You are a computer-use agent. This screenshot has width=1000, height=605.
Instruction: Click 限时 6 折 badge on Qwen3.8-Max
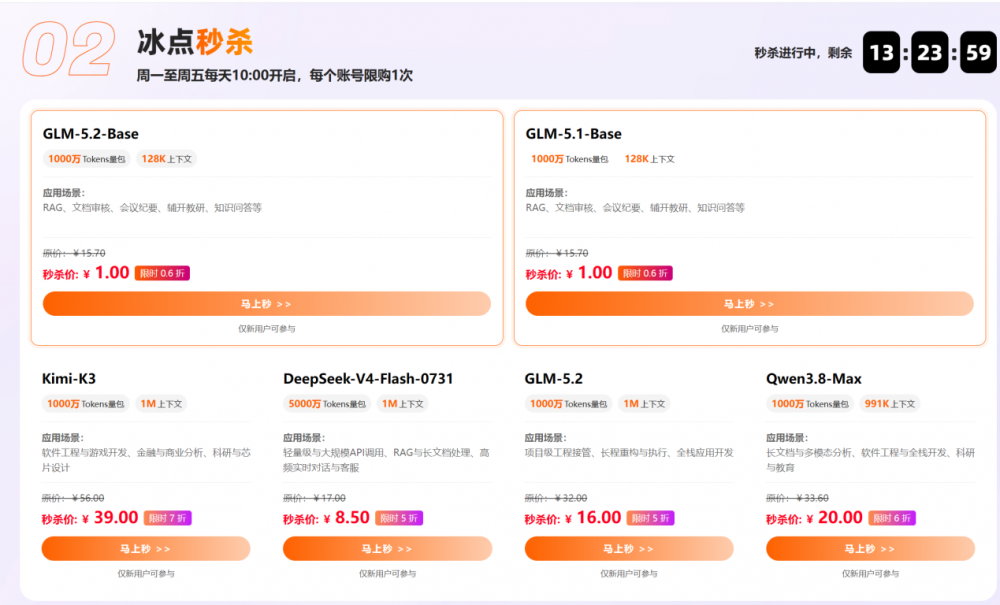[892, 518]
